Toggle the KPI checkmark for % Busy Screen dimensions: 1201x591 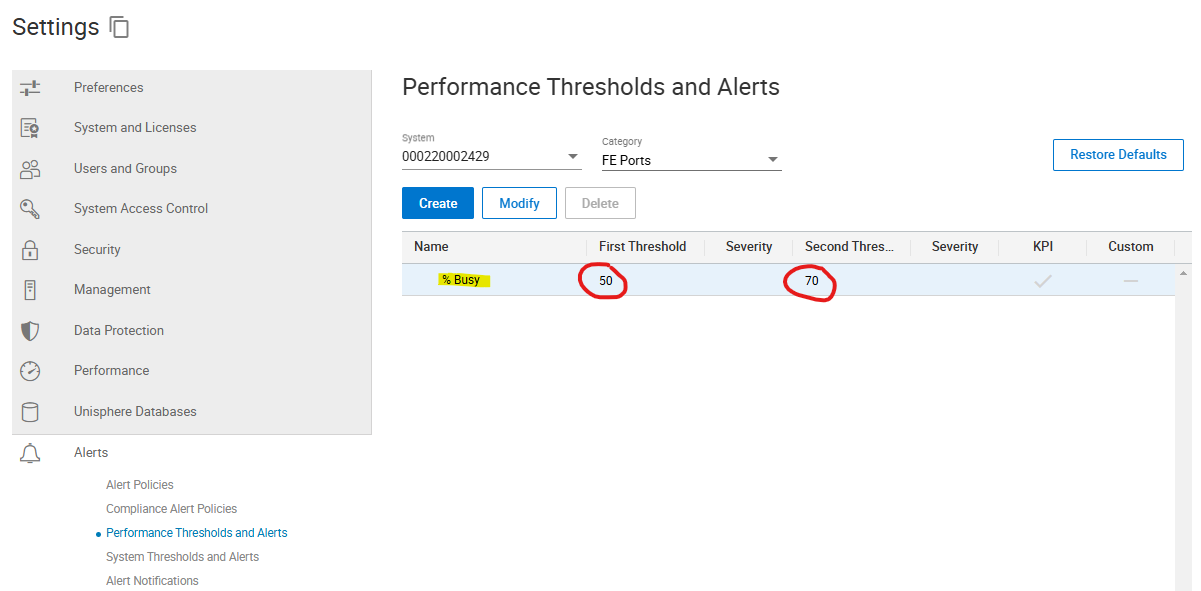click(x=1043, y=281)
